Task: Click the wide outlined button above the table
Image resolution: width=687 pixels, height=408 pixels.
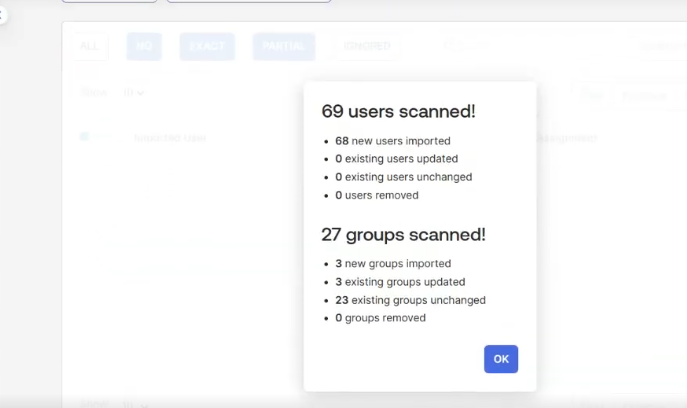Action: pos(248,1)
